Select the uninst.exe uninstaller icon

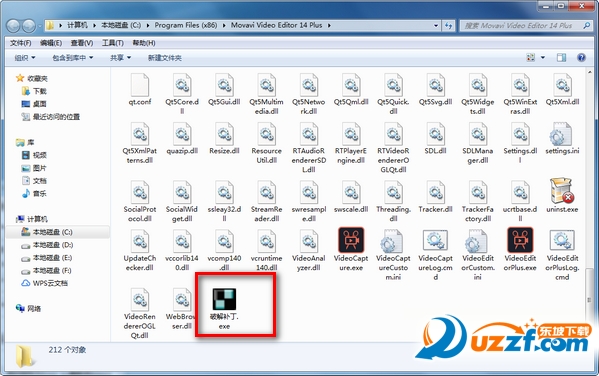tap(562, 191)
